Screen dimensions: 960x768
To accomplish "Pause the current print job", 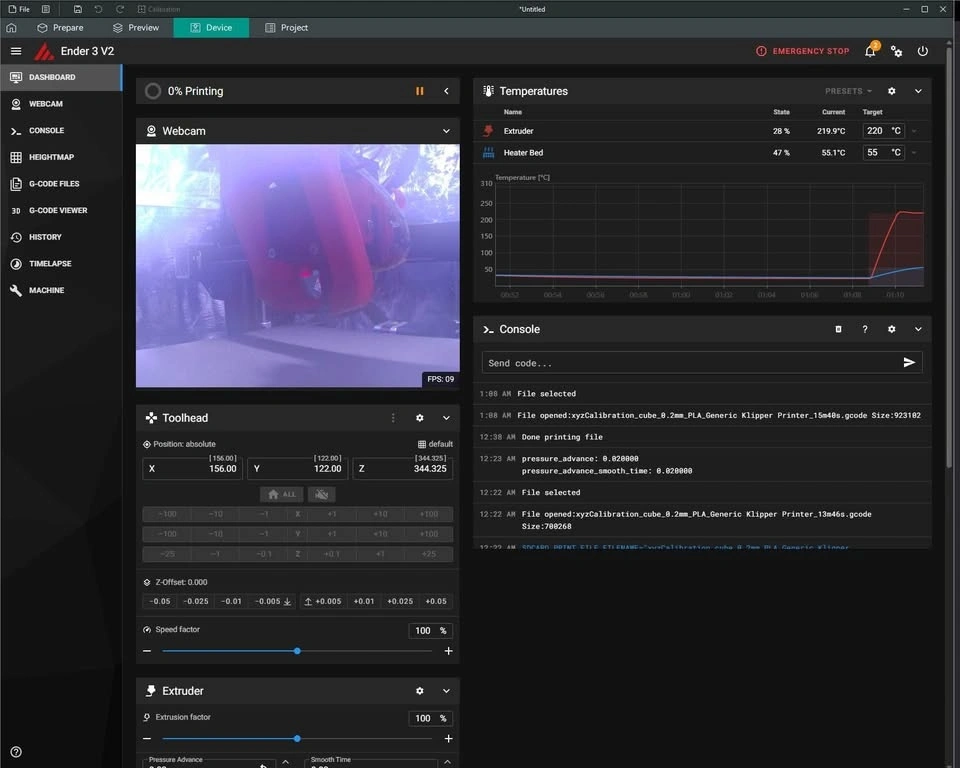I will 420,91.
